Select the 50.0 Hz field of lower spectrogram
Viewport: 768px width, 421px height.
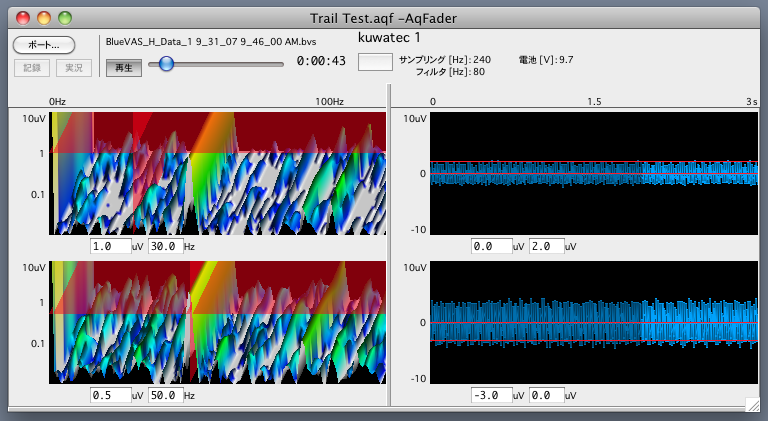click(x=166, y=395)
